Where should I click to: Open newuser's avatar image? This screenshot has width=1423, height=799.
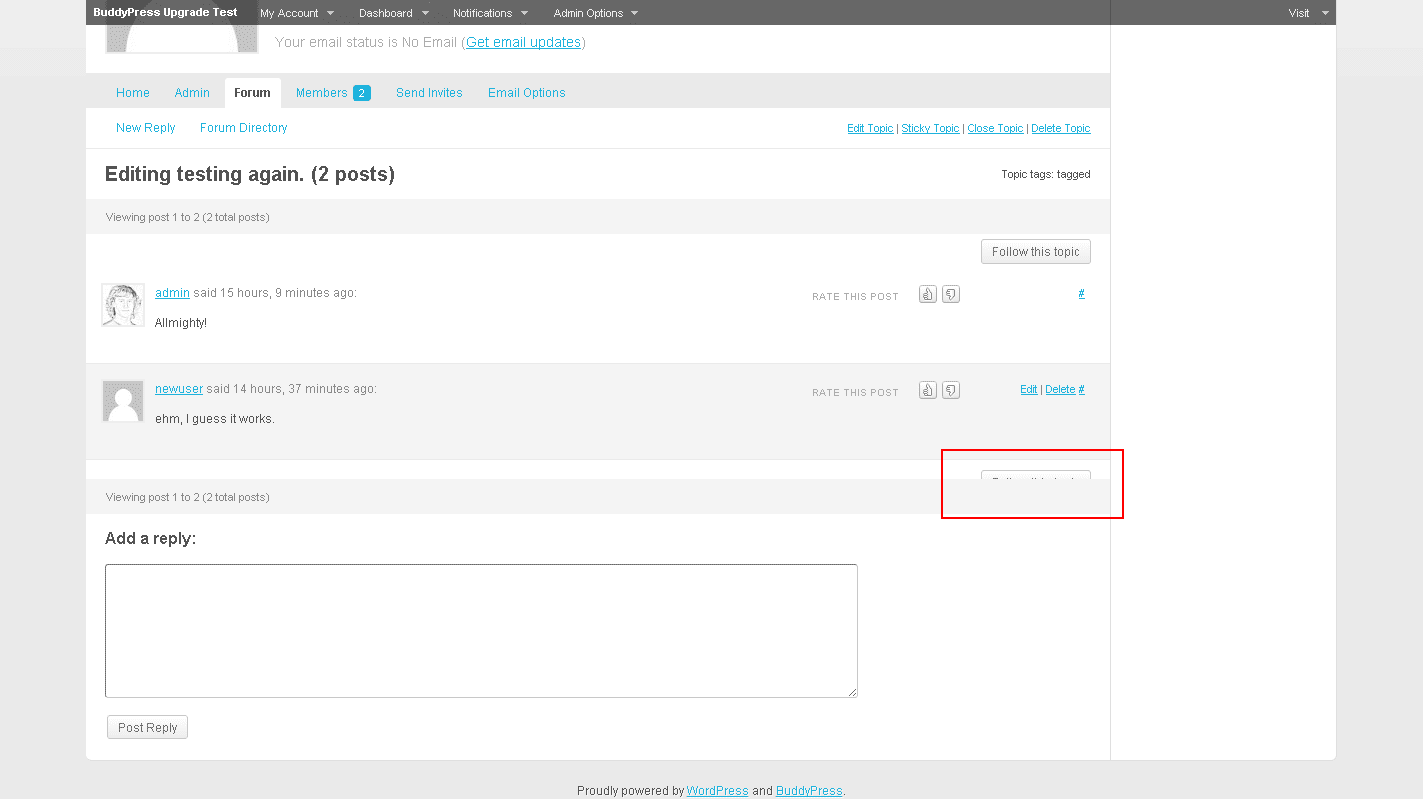tap(123, 401)
